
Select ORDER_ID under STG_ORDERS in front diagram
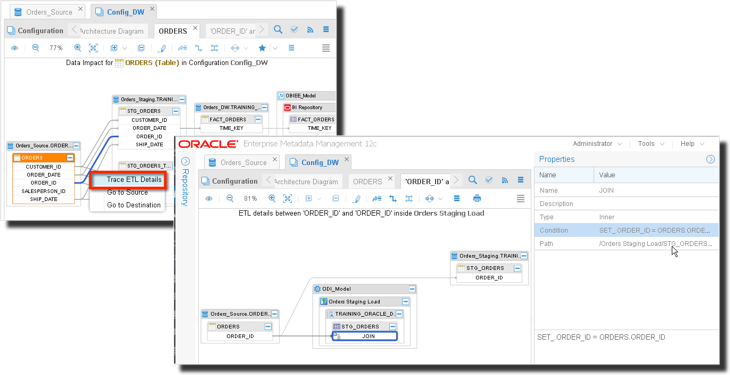488,278
